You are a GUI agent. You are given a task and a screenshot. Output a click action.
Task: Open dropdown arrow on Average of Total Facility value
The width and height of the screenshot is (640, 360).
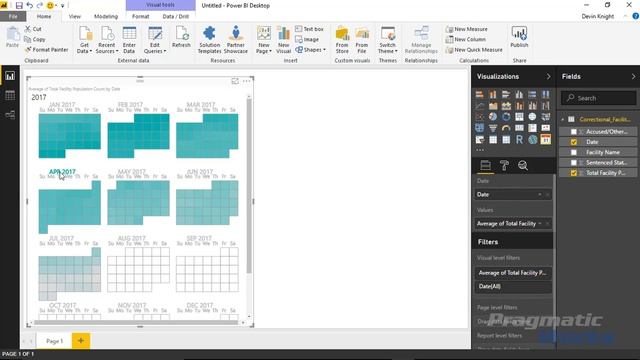pyautogui.click(x=540, y=223)
